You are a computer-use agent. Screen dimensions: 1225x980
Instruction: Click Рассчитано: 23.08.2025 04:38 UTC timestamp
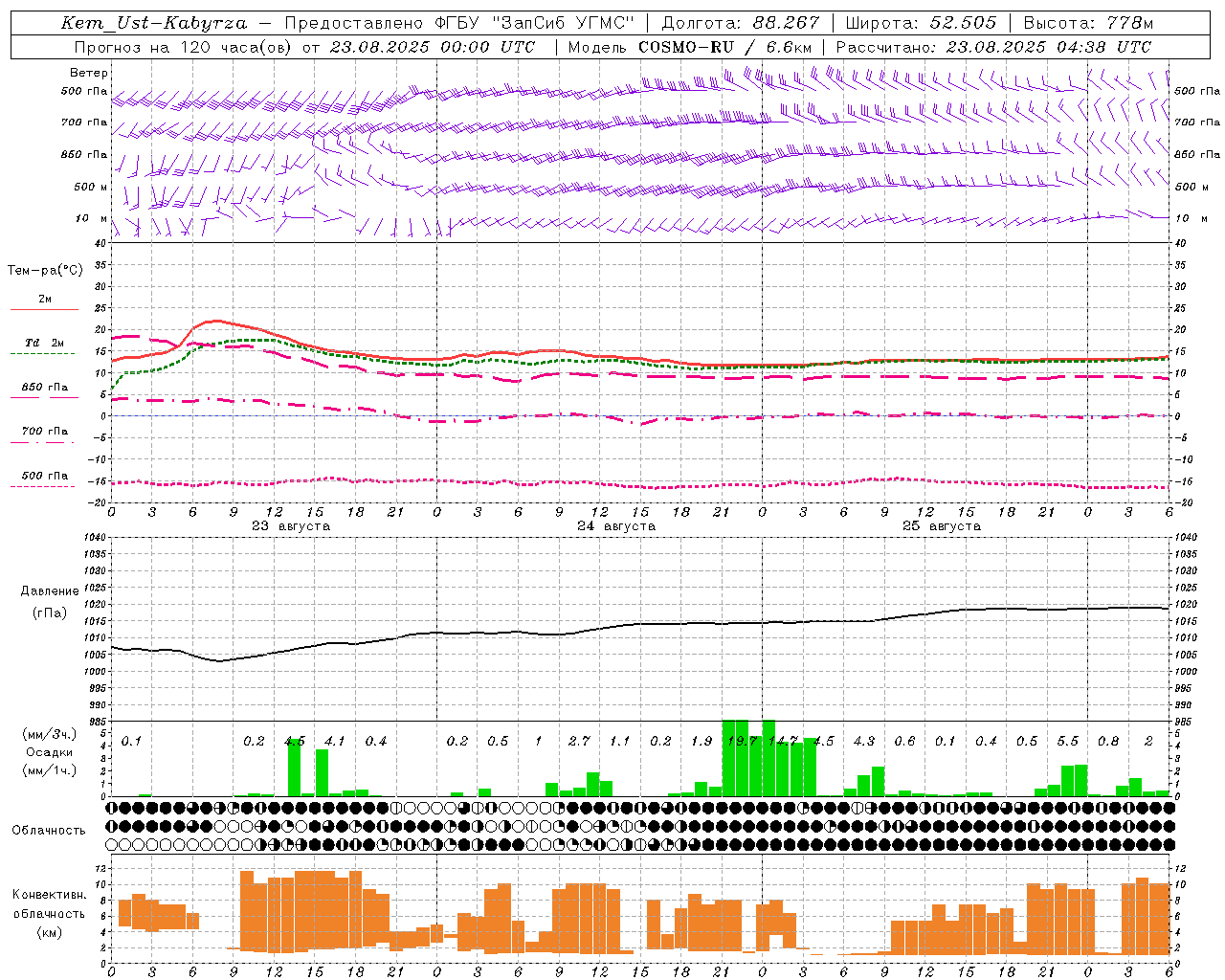(x=993, y=47)
